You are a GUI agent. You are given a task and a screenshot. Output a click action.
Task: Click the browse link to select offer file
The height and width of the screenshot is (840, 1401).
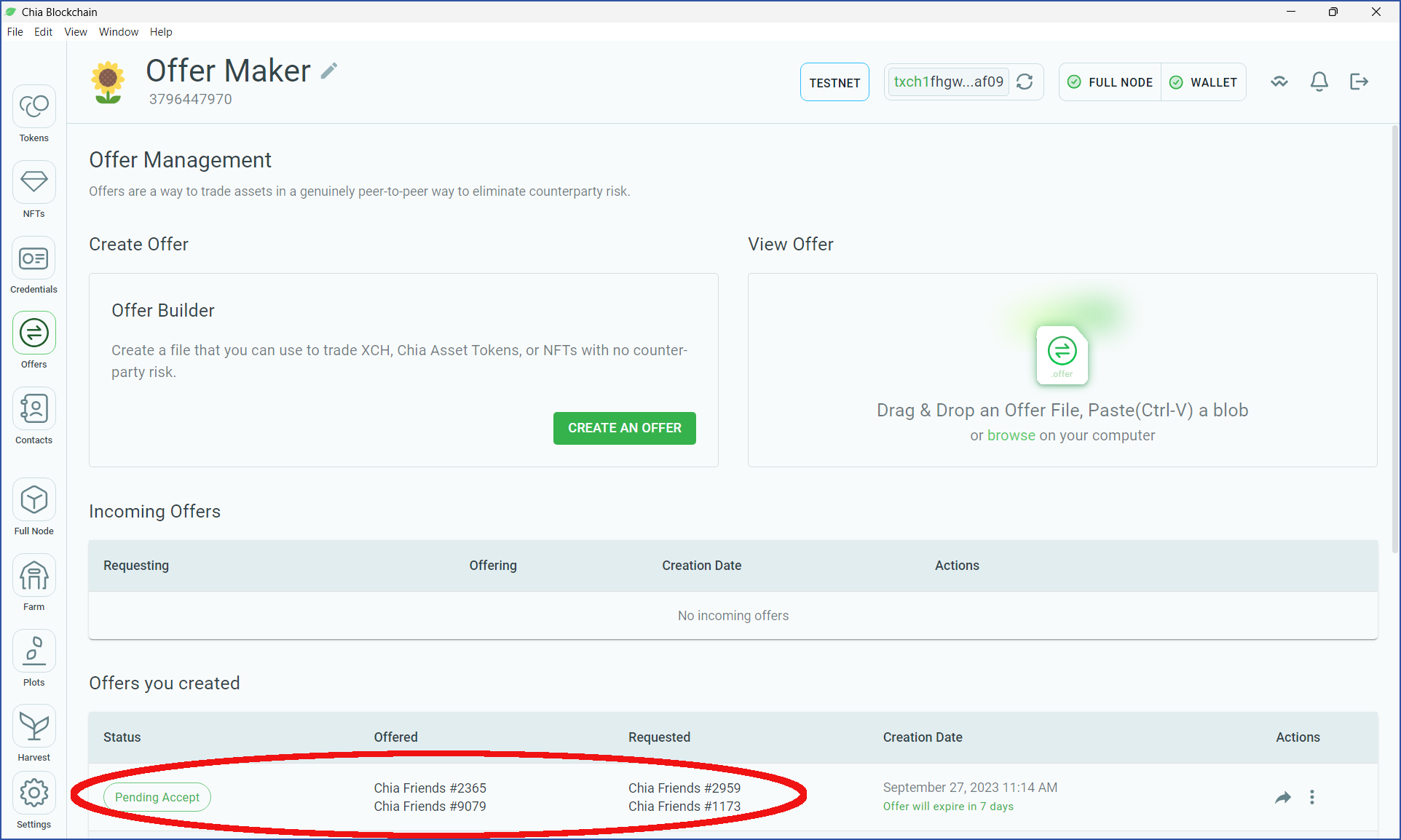point(1011,435)
